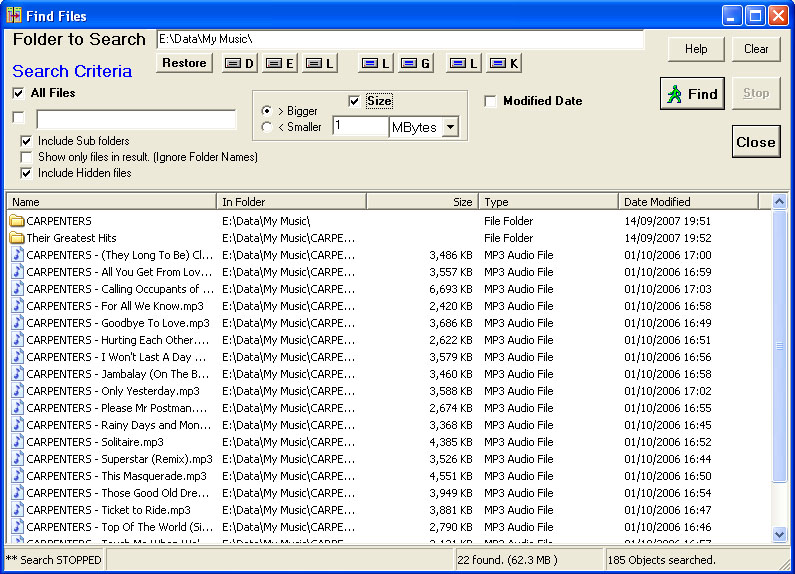Click the results list scrollbar thumb
The image size is (795, 574).
click(x=779, y=347)
